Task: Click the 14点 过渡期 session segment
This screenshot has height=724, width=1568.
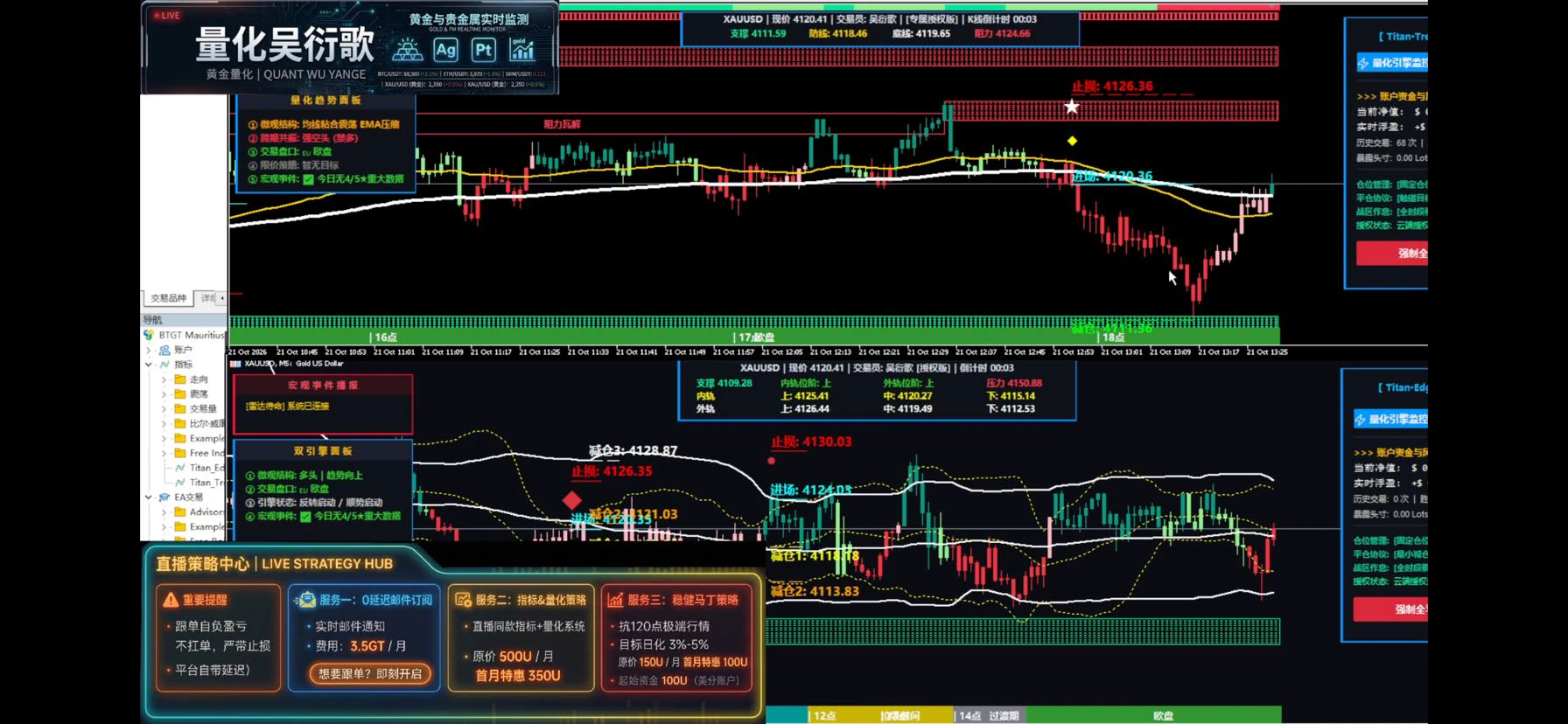Action: pos(989,715)
